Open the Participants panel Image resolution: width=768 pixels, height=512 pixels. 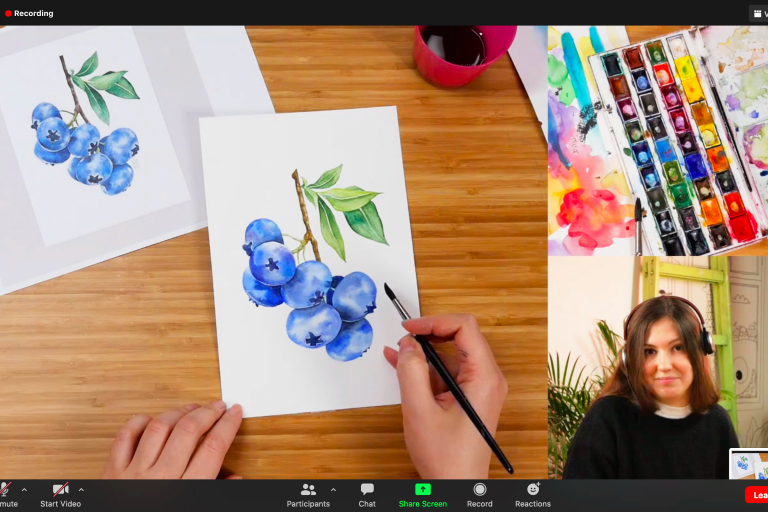[x=308, y=493]
